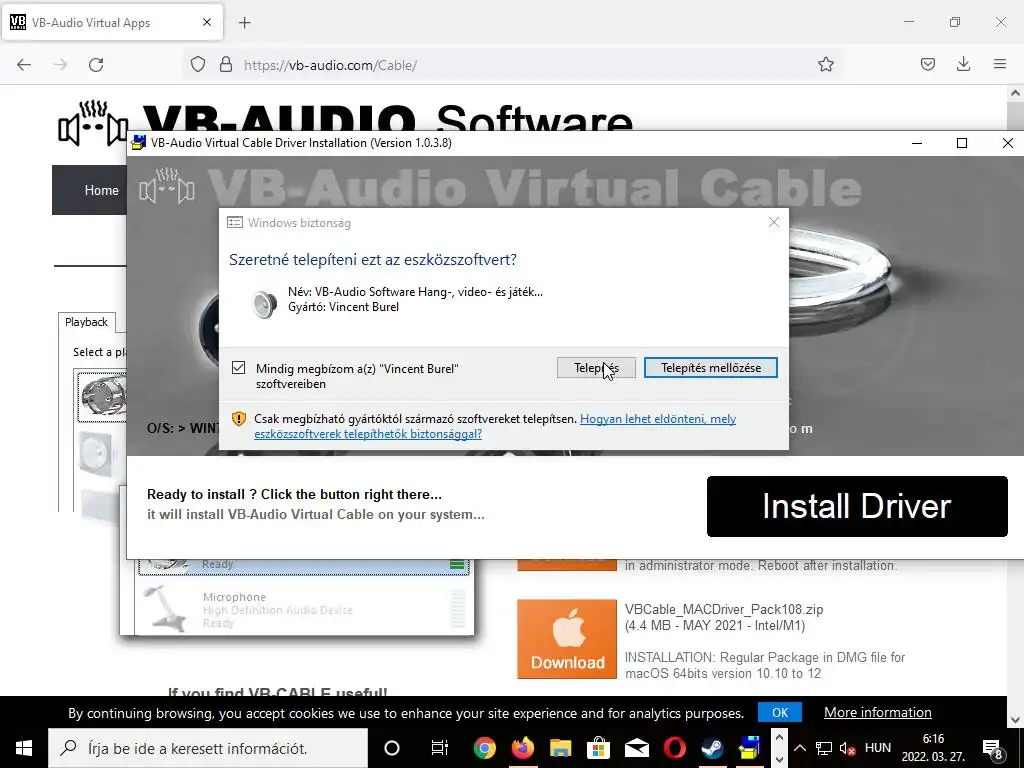
Task: Accept cookies with the OK button
Action: [780, 712]
